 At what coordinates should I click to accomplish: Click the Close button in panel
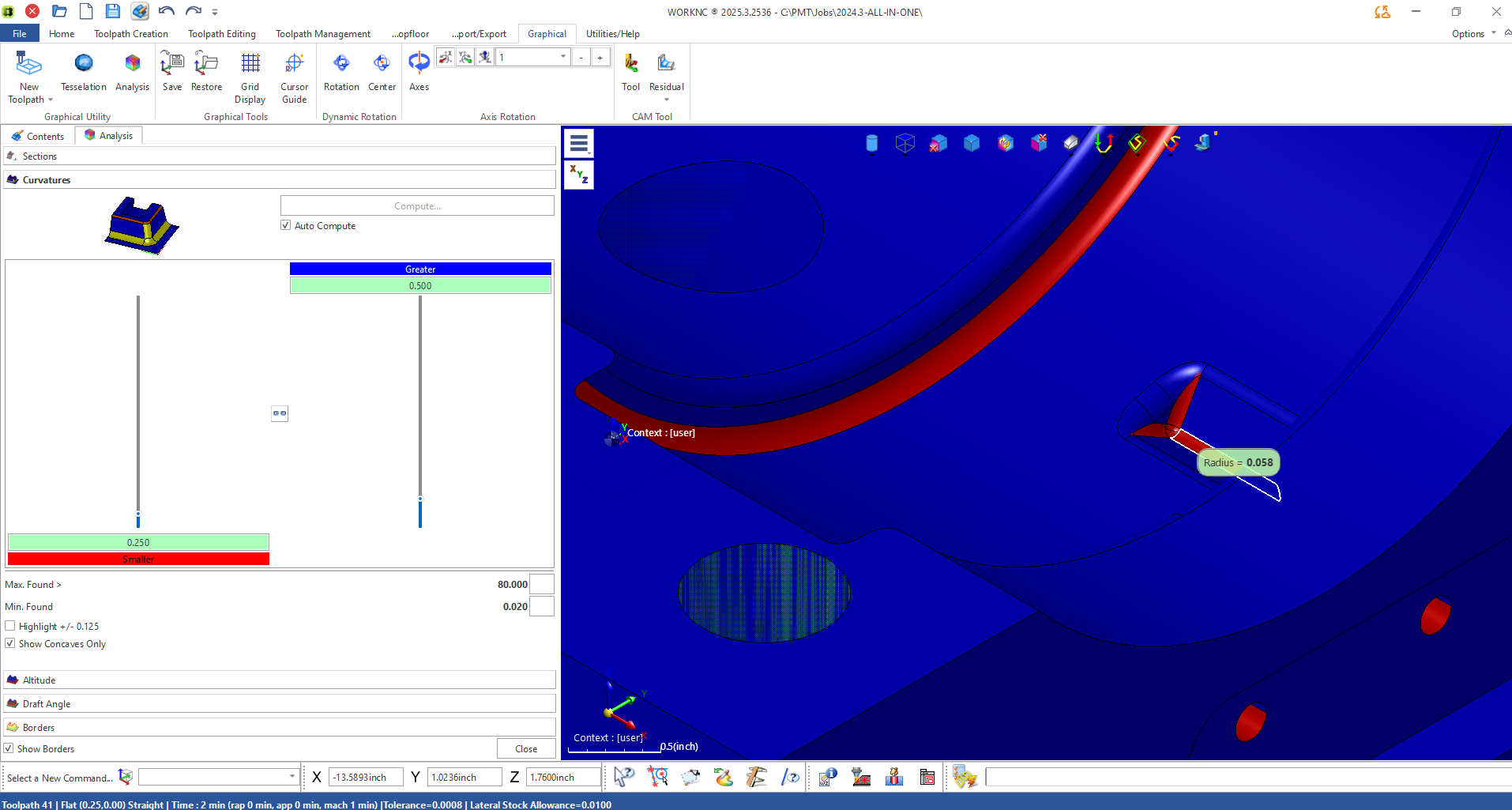[x=525, y=748]
